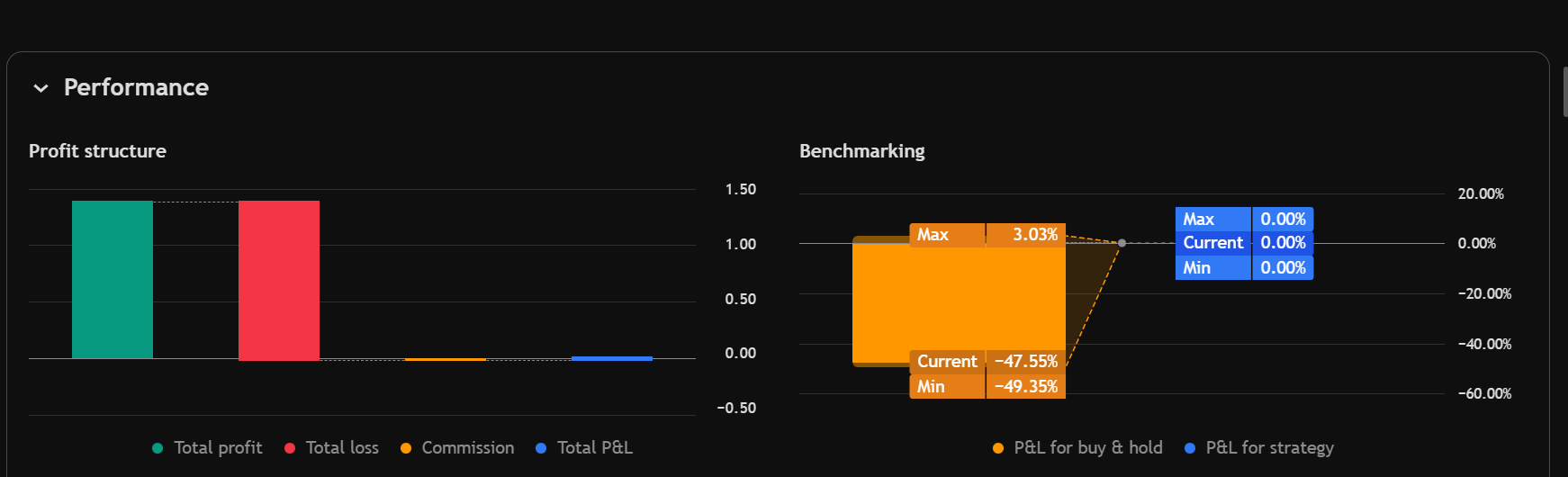Toggle P&L for buy & hold legend
The image size is (1568, 477).
click(1077, 448)
